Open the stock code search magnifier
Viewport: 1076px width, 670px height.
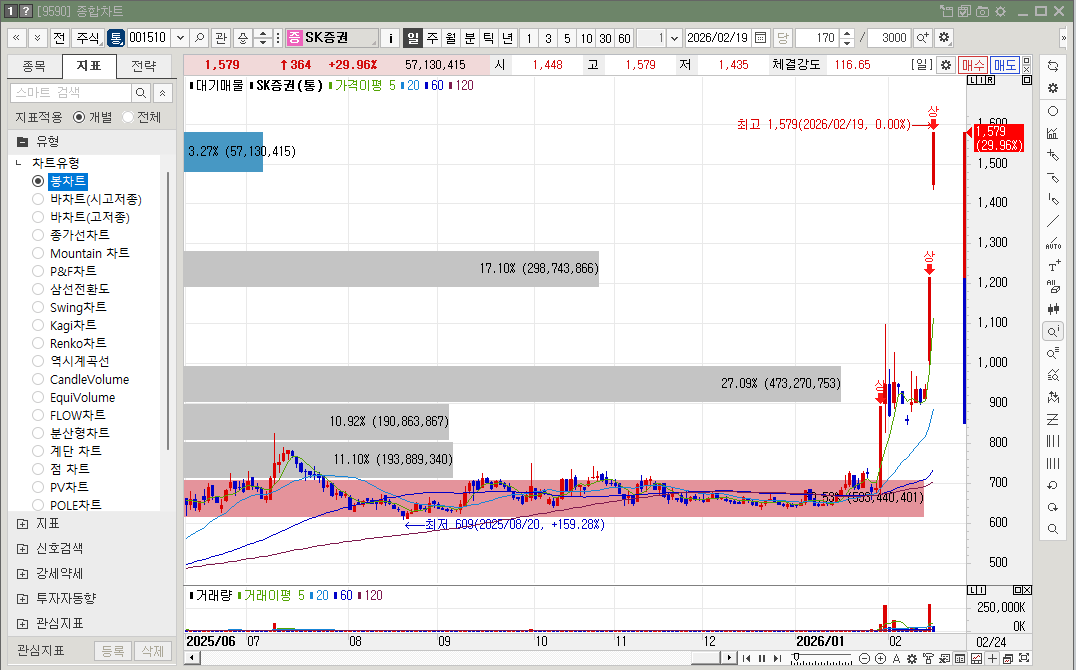click(x=200, y=38)
